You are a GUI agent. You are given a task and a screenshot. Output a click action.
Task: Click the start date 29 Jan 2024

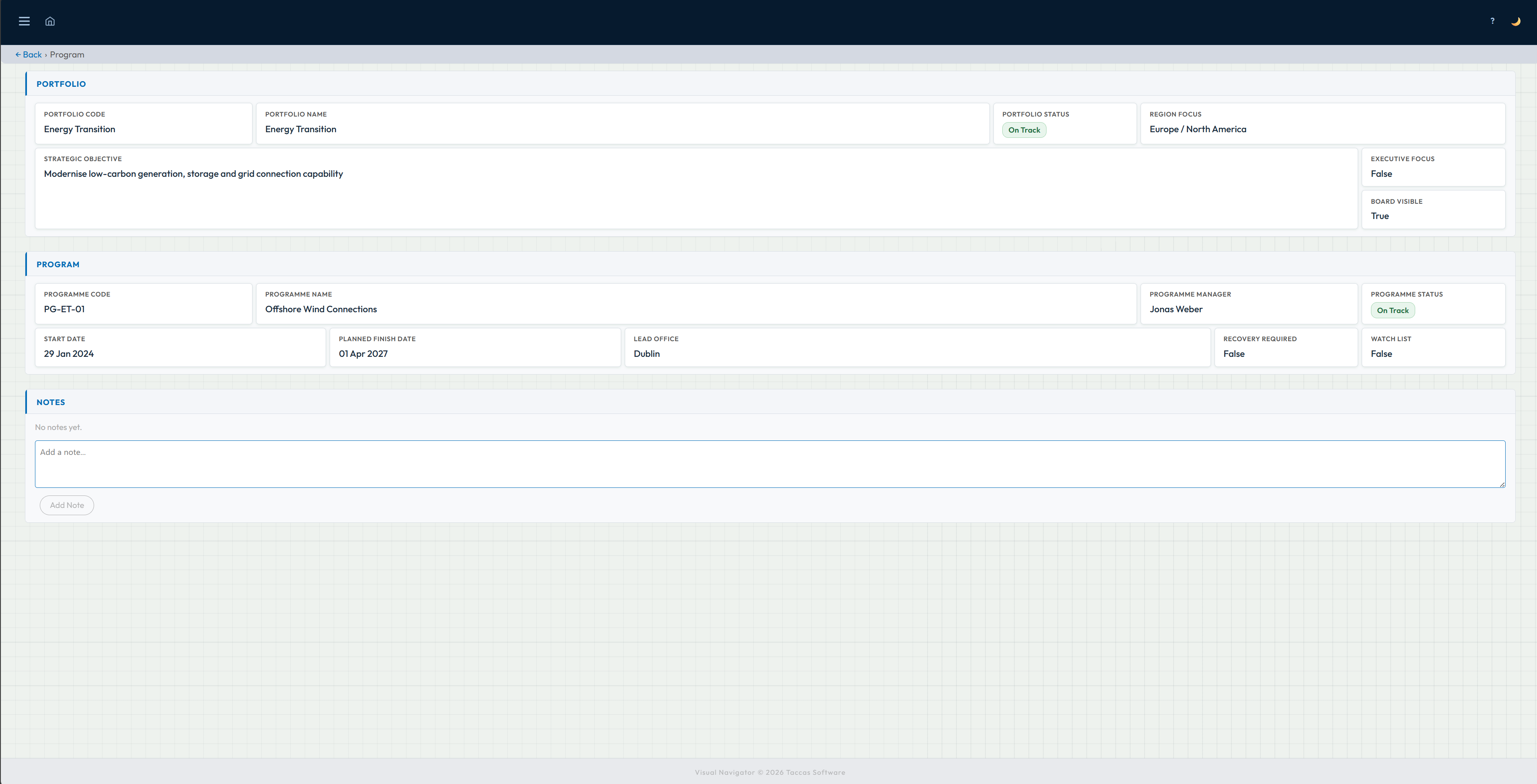69,354
